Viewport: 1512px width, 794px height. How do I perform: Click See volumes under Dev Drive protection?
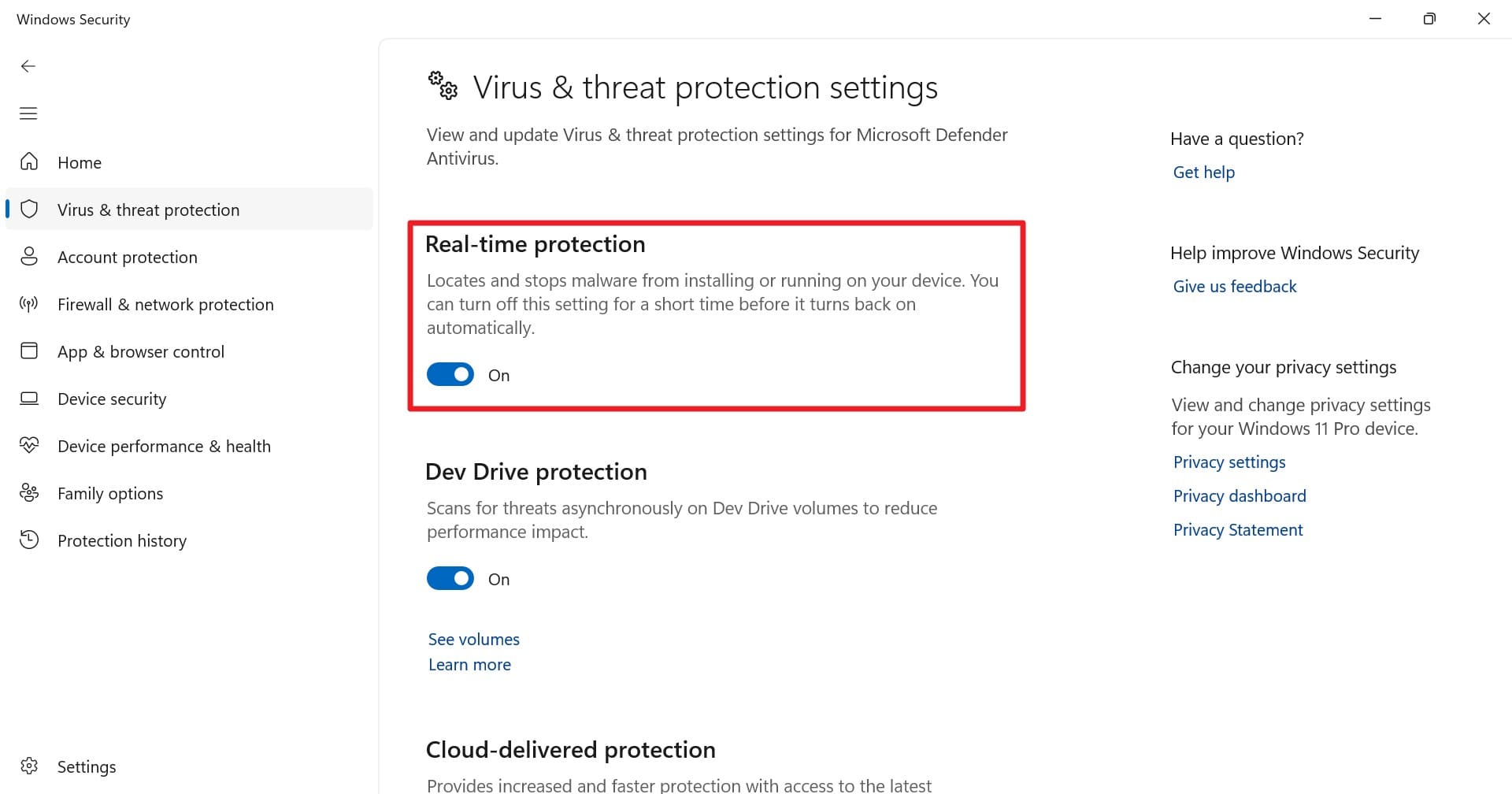(472, 639)
